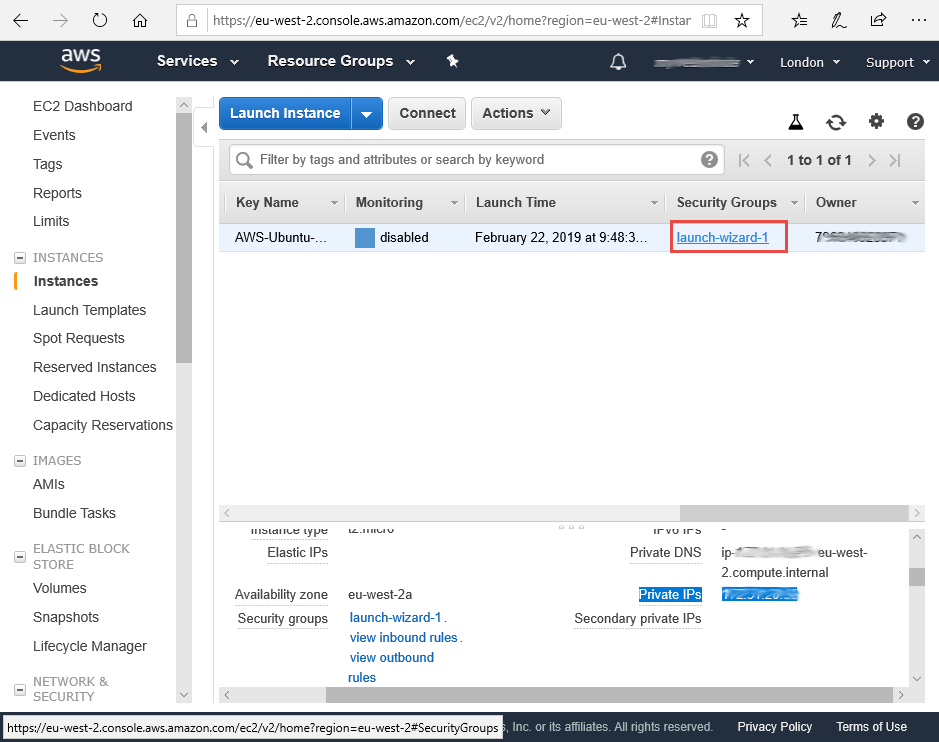Screen dimensions: 939x742
Task: Click the pushpin icon in AWS header
Action: tap(453, 61)
